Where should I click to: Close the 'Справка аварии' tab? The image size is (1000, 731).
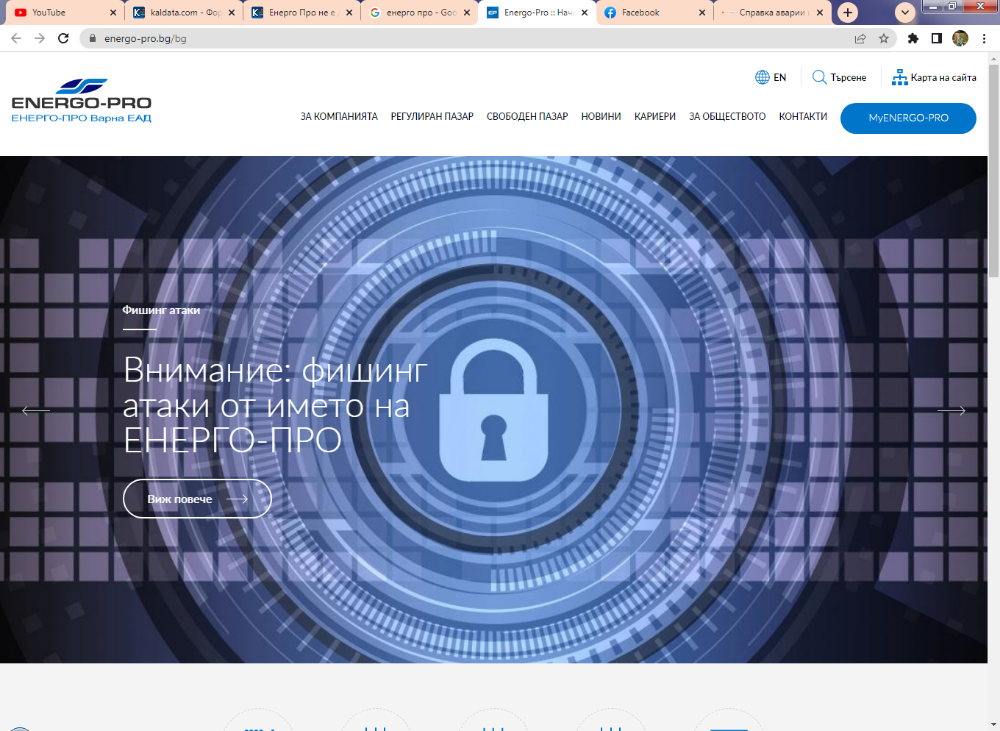(x=820, y=13)
